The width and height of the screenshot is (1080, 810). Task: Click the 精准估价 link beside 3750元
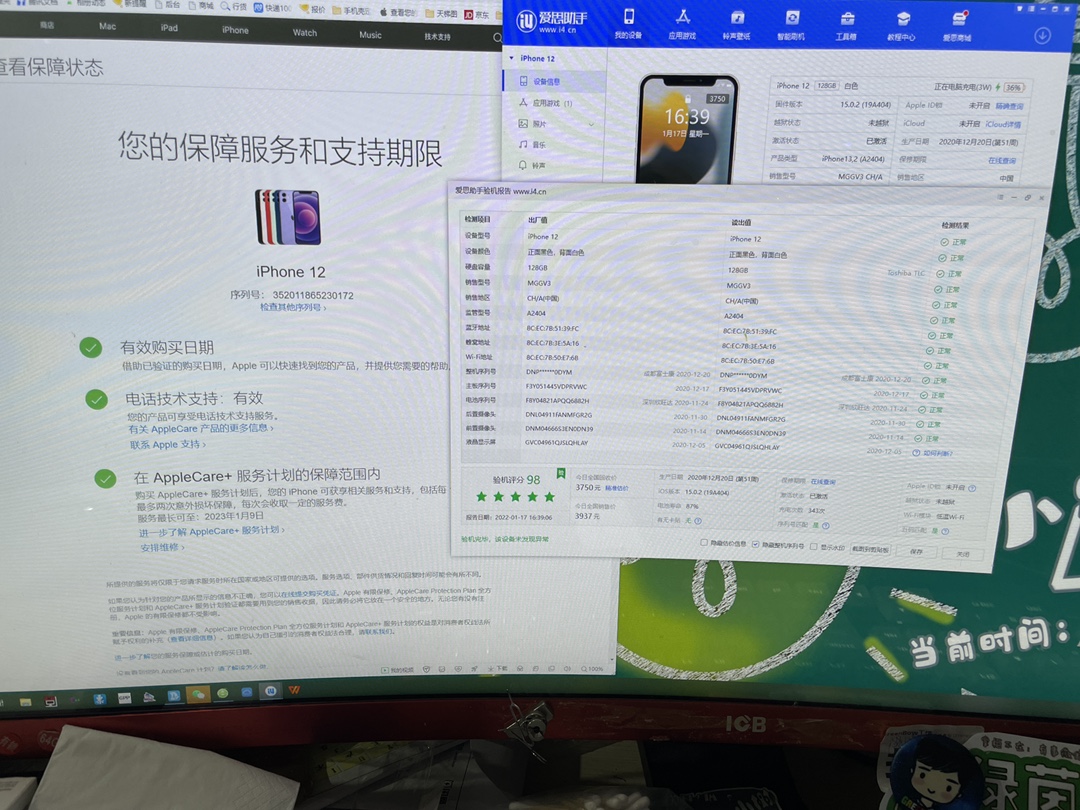616,488
